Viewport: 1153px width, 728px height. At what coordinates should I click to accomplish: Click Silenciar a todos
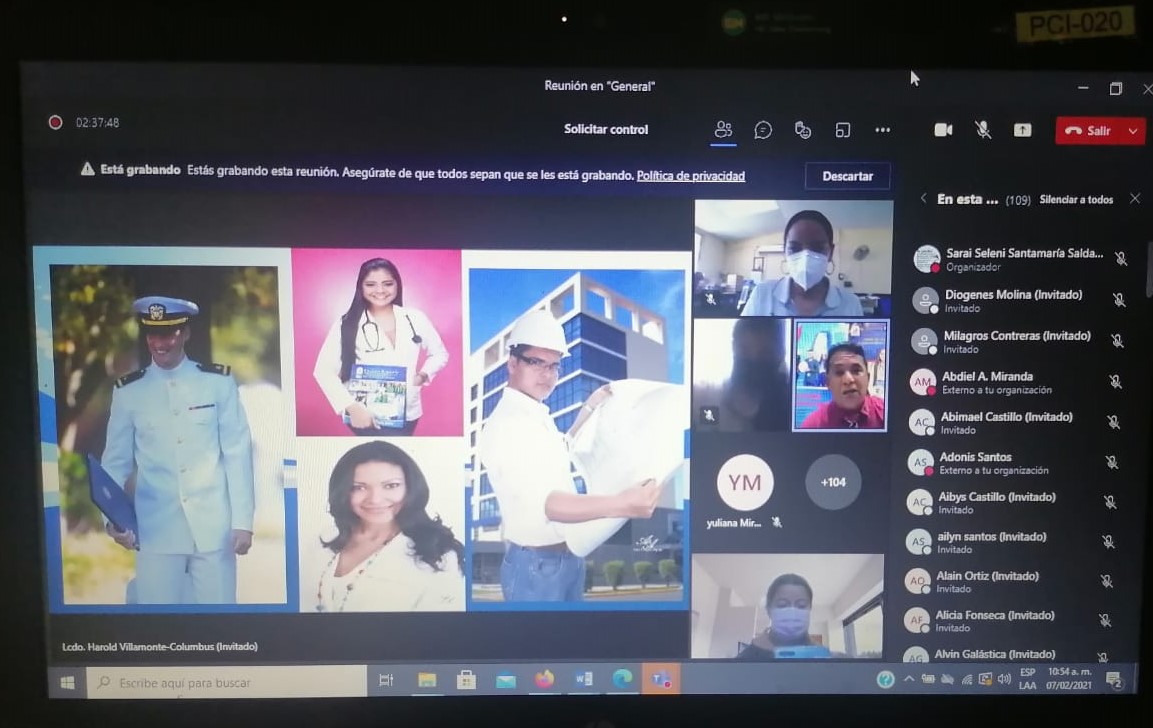pos(1076,199)
